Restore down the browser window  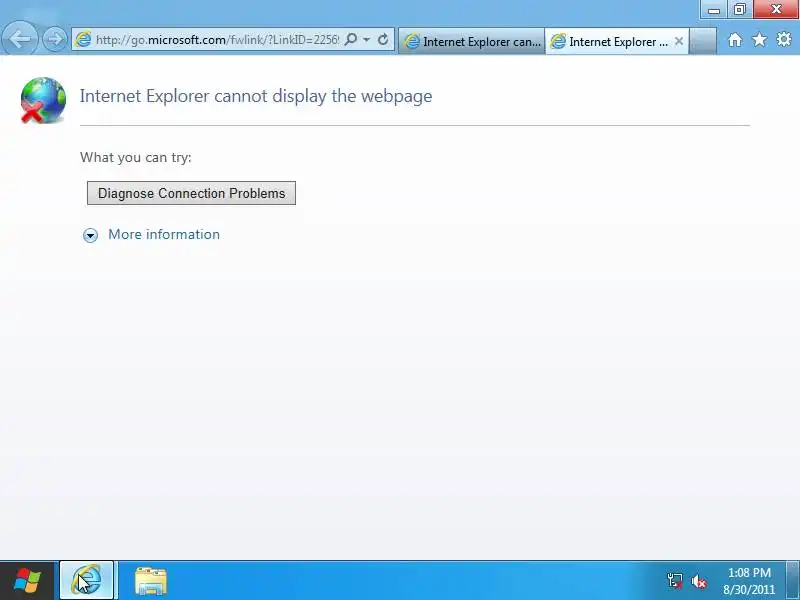click(739, 9)
